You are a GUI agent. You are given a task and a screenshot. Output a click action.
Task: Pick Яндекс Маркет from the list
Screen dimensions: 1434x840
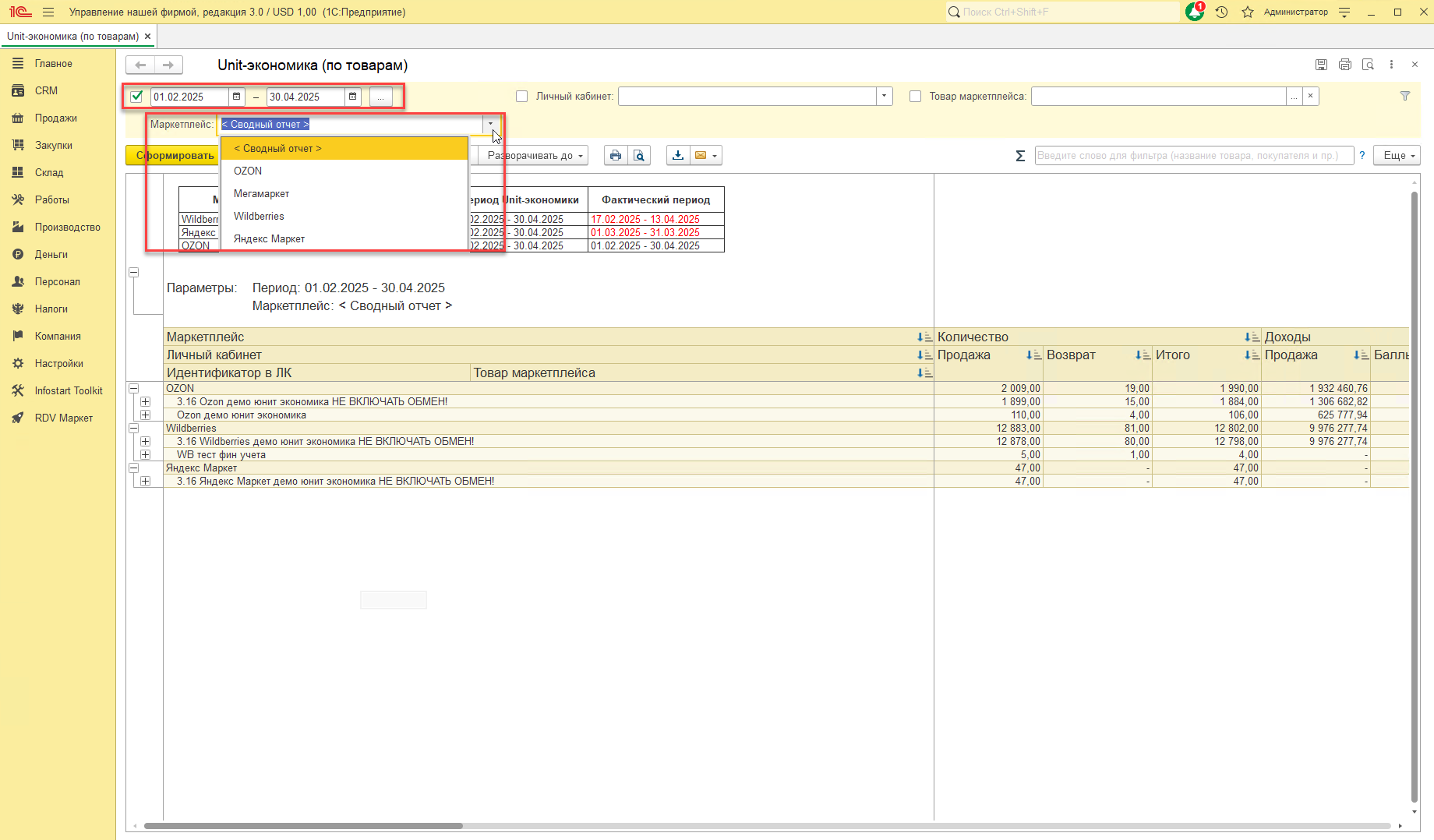(344, 238)
